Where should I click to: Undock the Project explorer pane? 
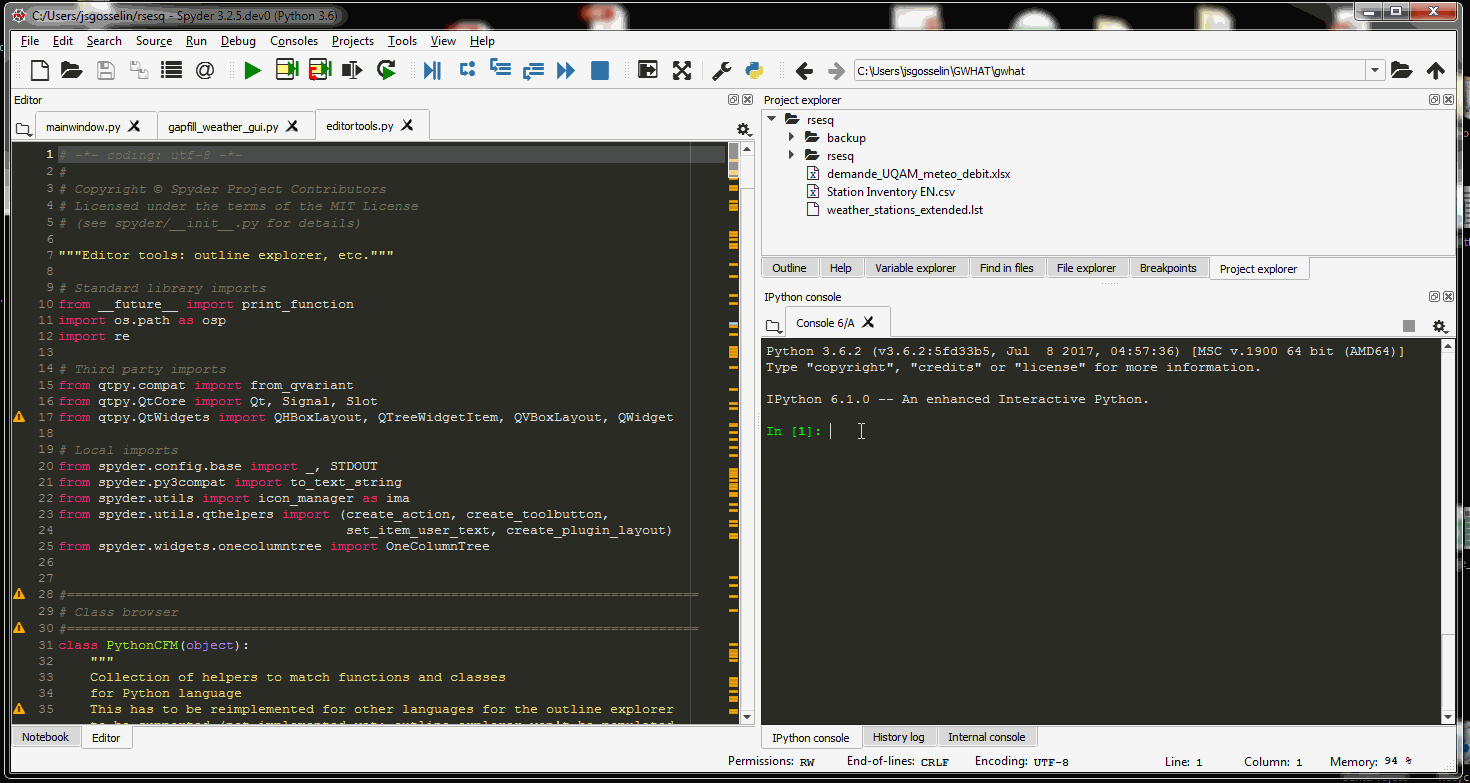point(1434,99)
